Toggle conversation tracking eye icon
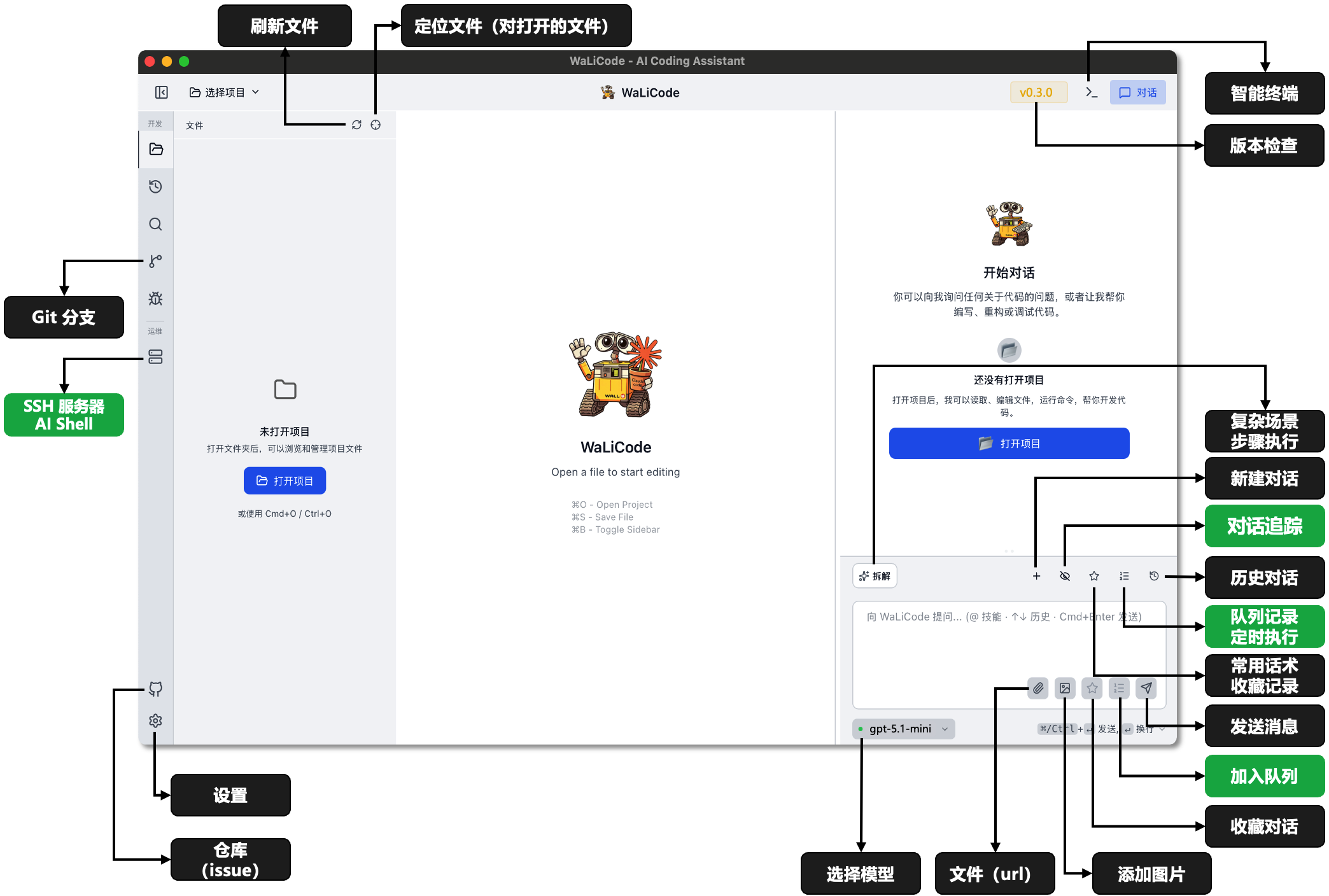The height and width of the screenshot is (896, 1329). [x=1065, y=576]
